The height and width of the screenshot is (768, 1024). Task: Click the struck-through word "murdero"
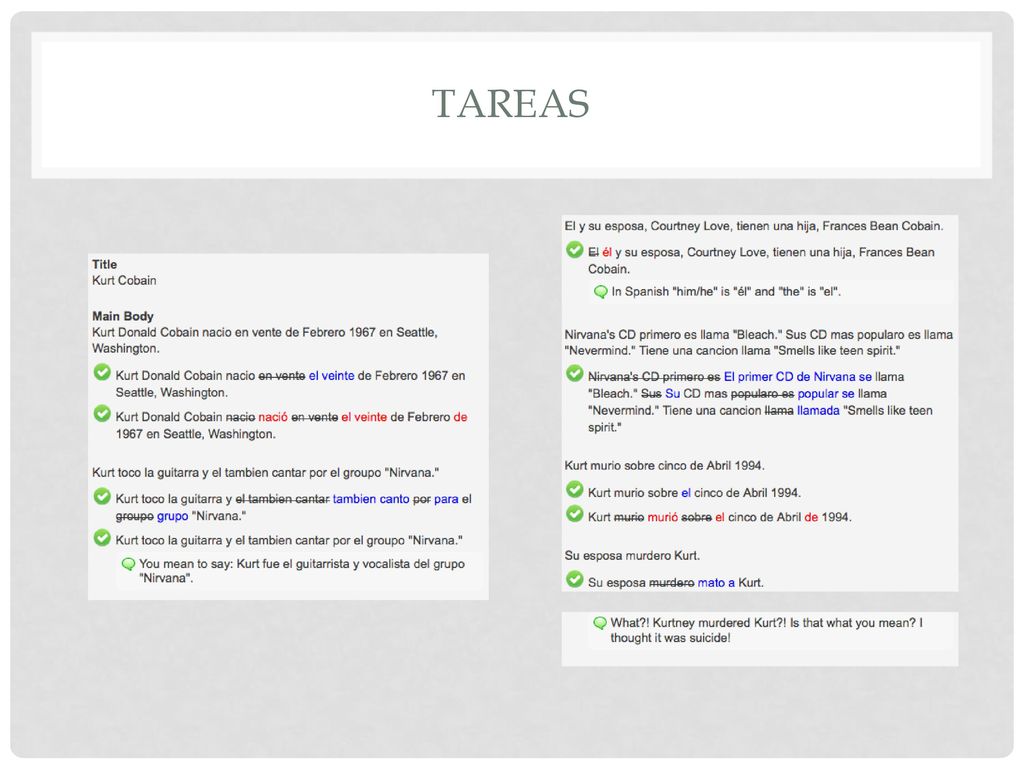[672, 583]
